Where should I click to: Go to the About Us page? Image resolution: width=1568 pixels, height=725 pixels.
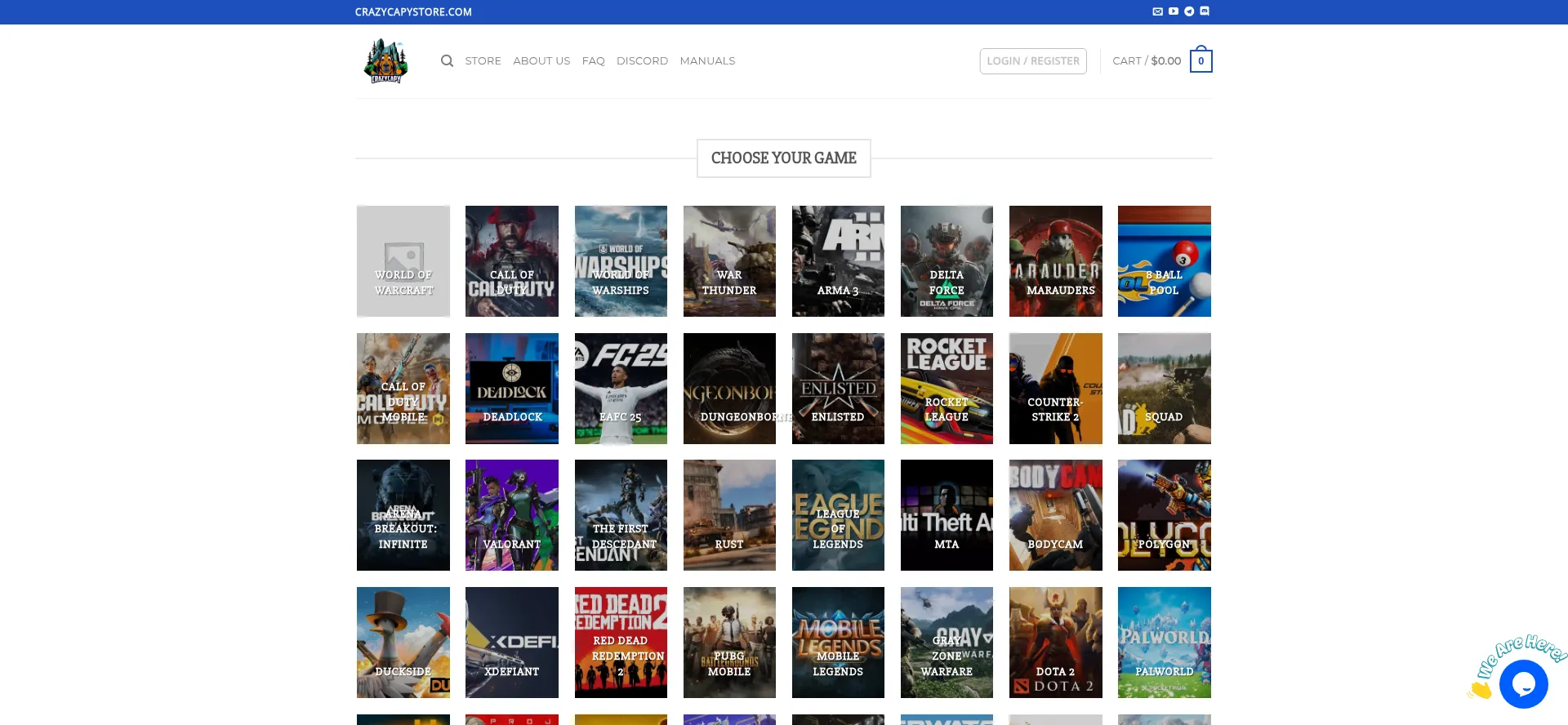click(x=541, y=61)
